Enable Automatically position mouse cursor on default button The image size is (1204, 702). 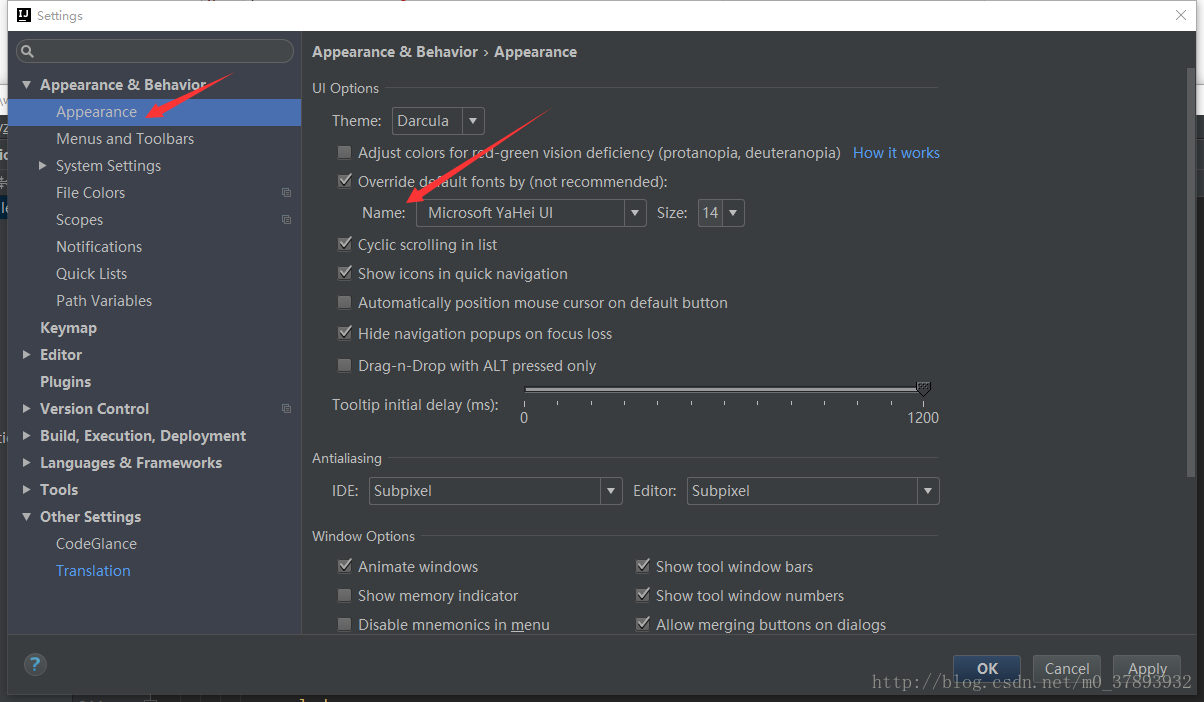click(x=344, y=303)
